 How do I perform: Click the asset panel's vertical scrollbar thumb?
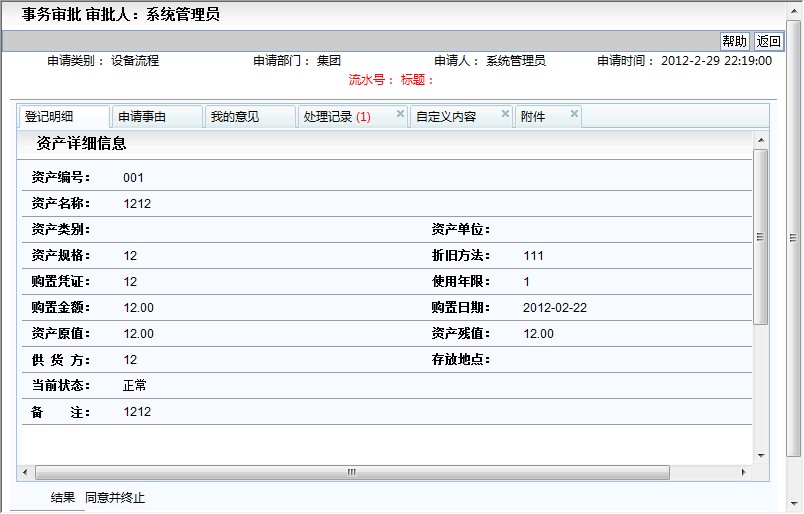pos(761,237)
